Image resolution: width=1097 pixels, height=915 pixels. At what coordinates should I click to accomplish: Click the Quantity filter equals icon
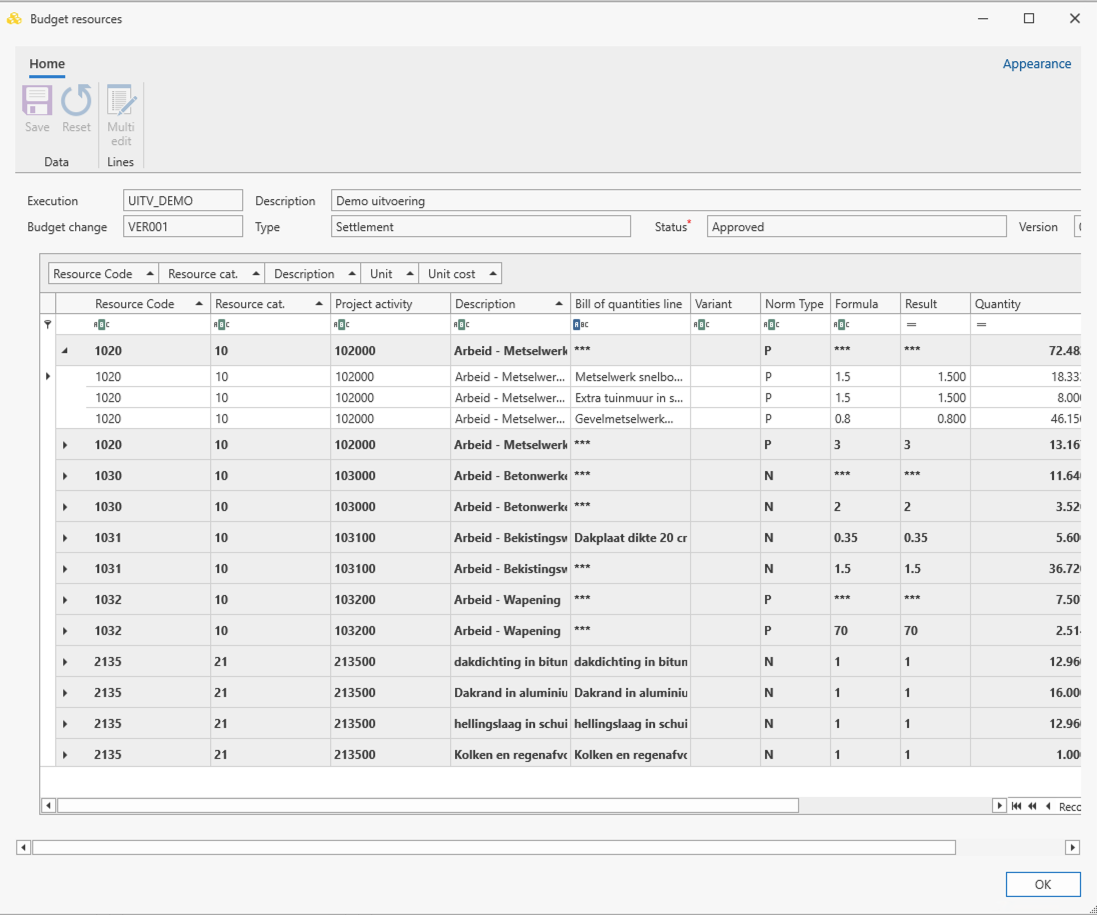[x=982, y=325]
